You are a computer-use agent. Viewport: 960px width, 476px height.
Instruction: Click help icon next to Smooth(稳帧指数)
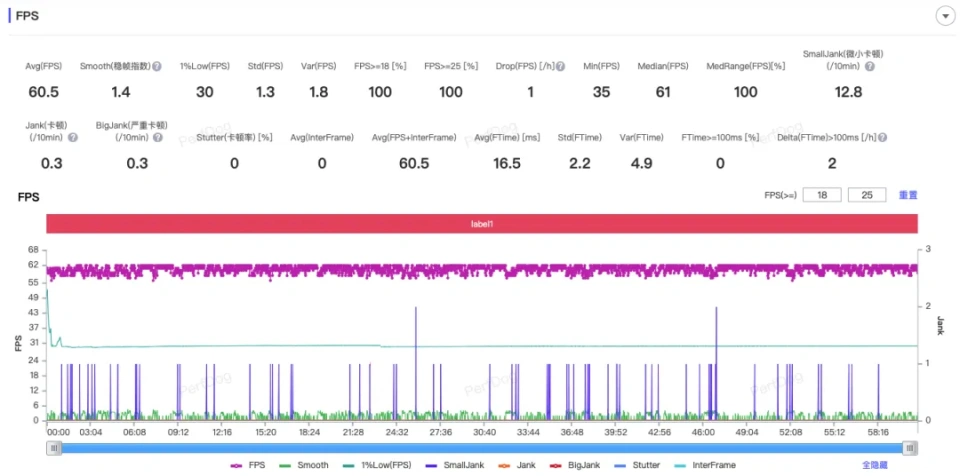(157, 67)
